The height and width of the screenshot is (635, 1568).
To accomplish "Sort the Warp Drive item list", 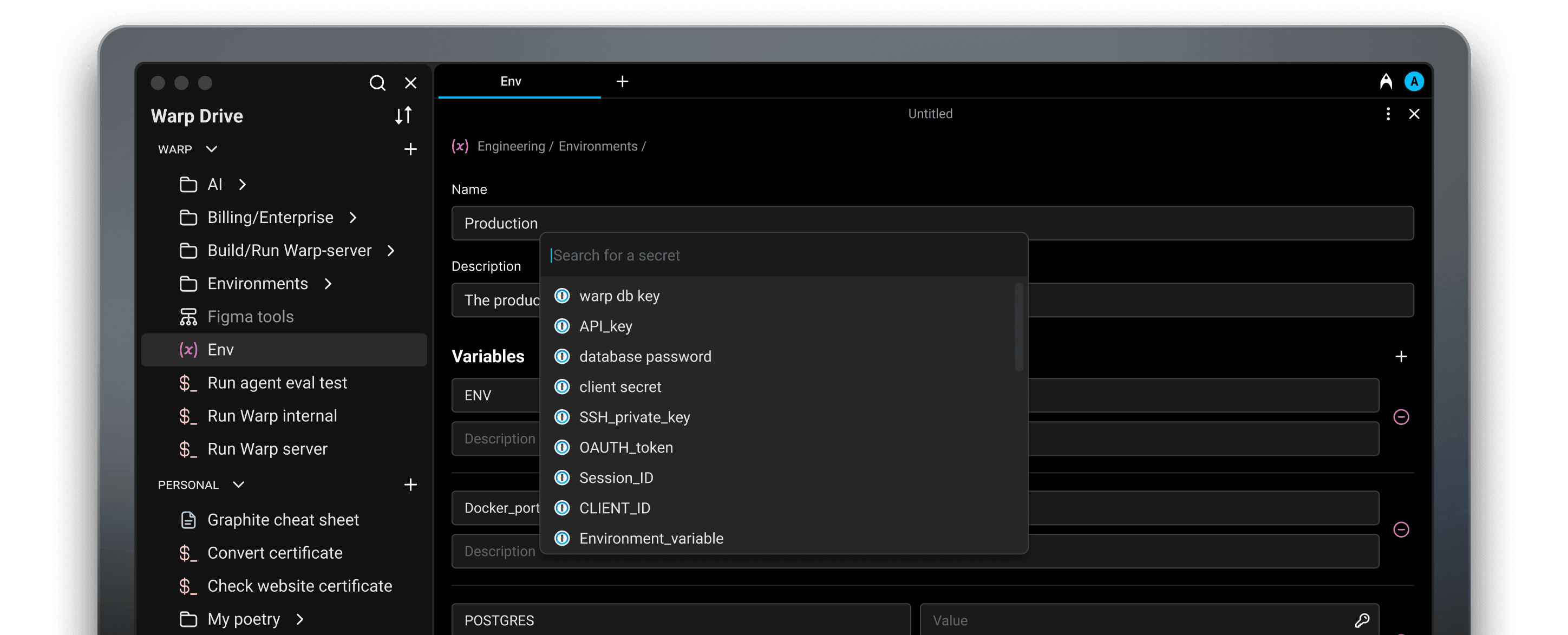I will pyautogui.click(x=403, y=115).
